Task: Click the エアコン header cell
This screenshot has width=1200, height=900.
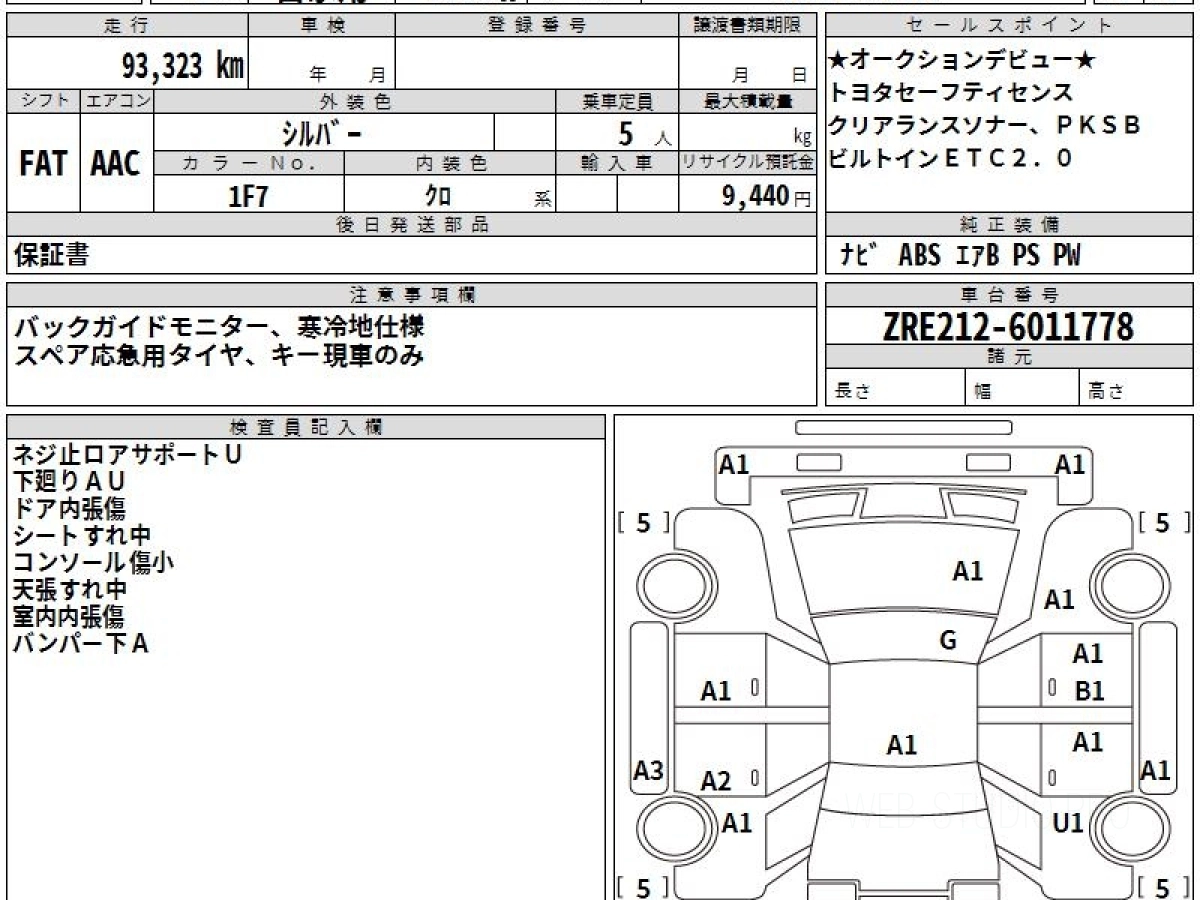Action: tap(117, 101)
